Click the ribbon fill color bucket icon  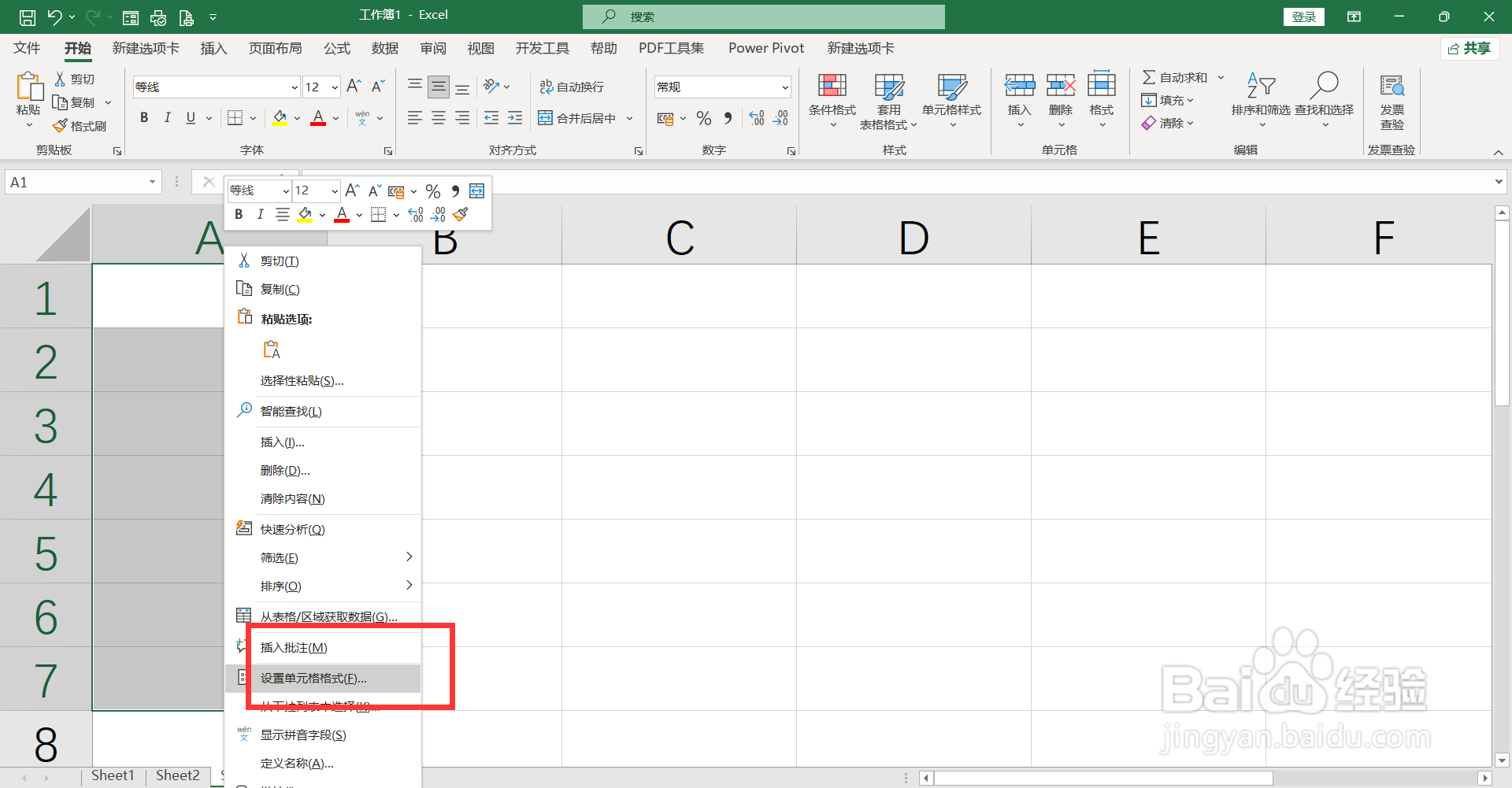(280, 118)
